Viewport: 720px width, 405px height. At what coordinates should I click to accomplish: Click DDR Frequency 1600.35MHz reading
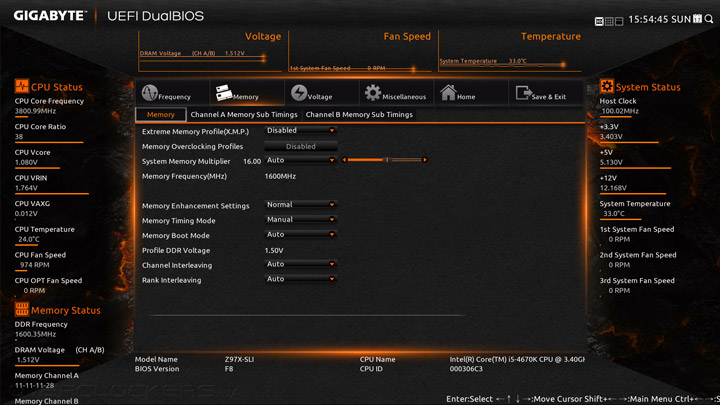pyautogui.click(x=35, y=335)
